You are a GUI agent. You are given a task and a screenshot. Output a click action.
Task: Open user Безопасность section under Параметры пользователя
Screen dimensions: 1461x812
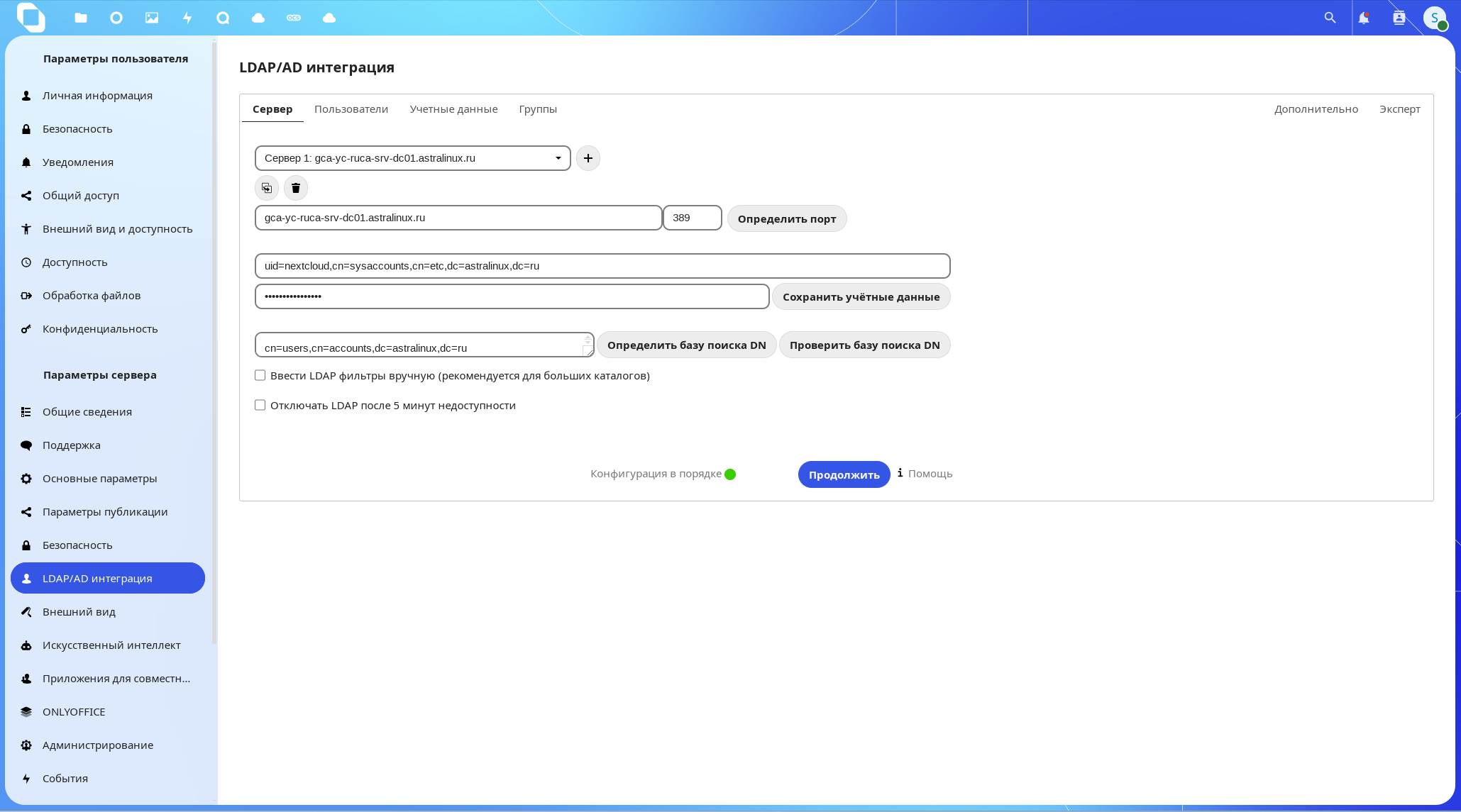(x=108, y=129)
